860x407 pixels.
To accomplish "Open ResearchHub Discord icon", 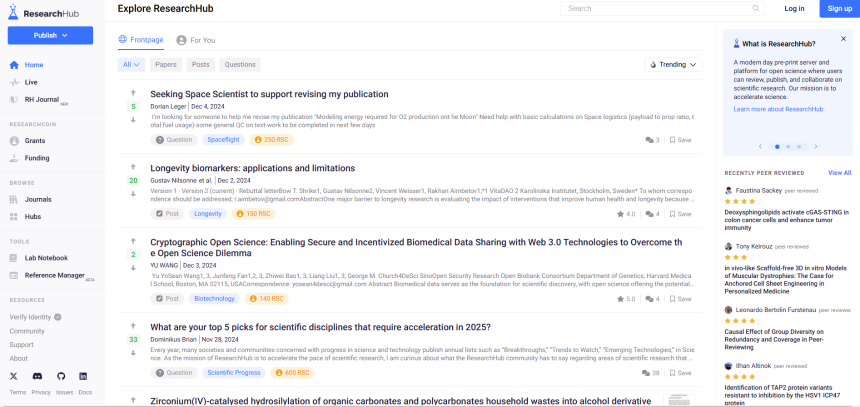I will [x=37, y=376].
